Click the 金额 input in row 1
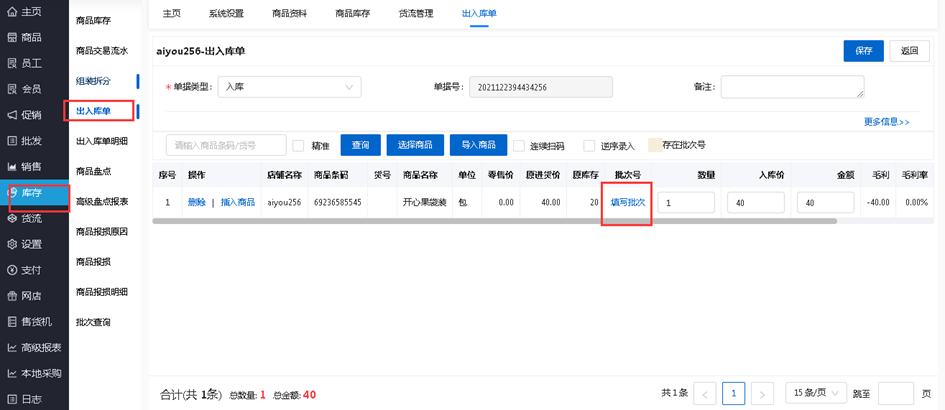Screen dimensions: 945x410 click(x=826, y=203)
